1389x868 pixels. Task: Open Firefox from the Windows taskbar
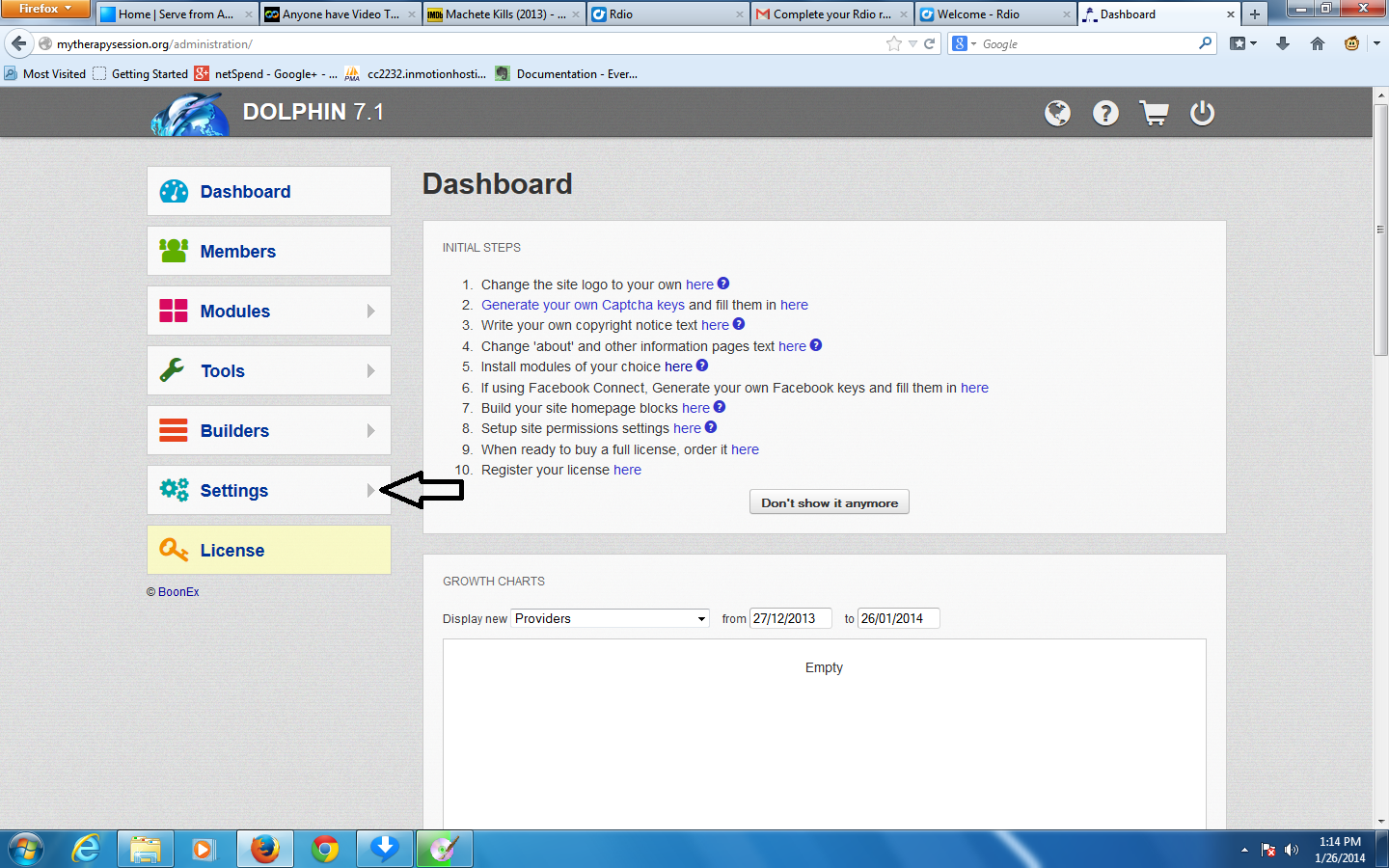click(264, 849)
